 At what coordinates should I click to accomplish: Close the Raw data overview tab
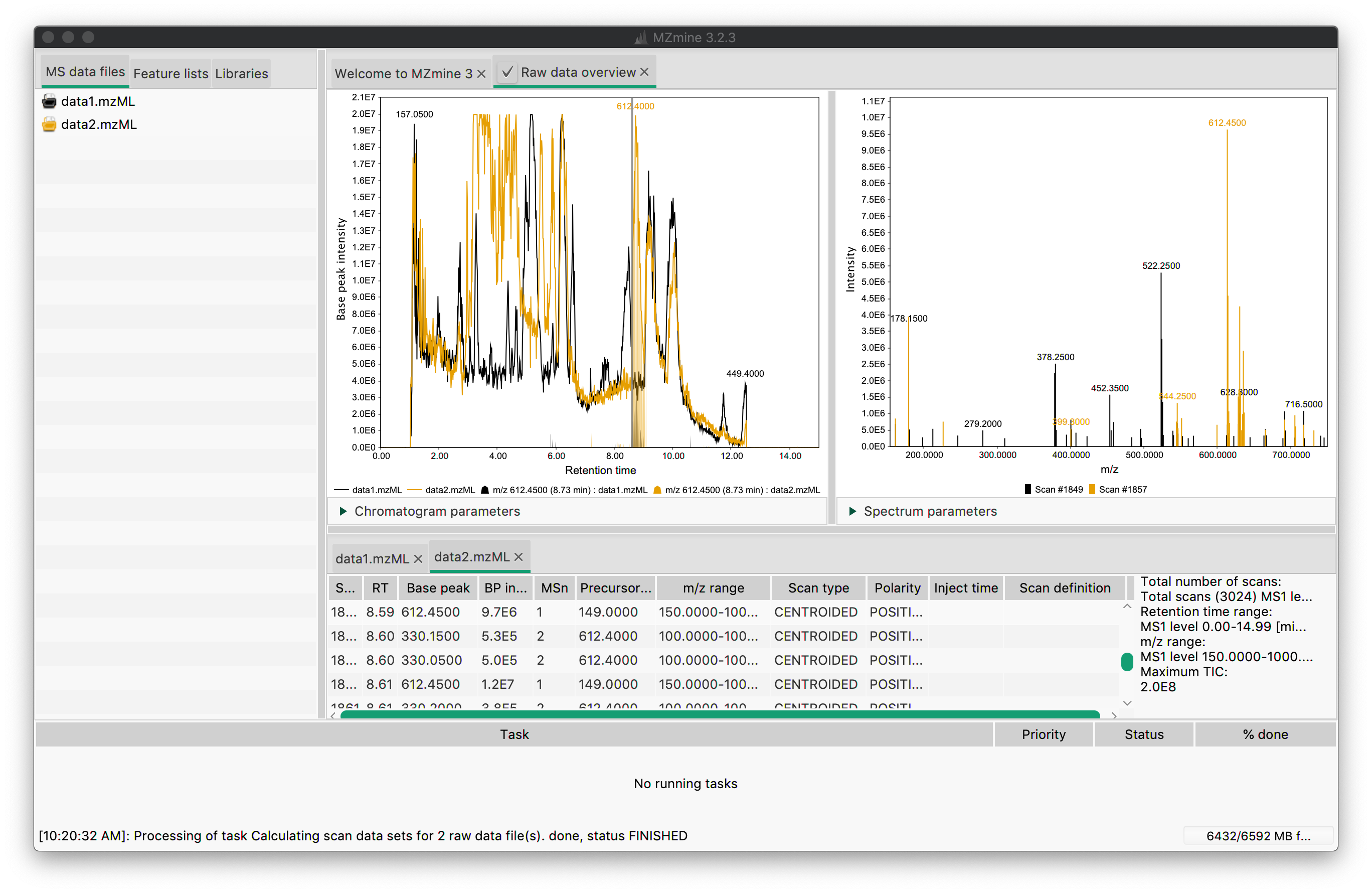(x=644, y=72)
